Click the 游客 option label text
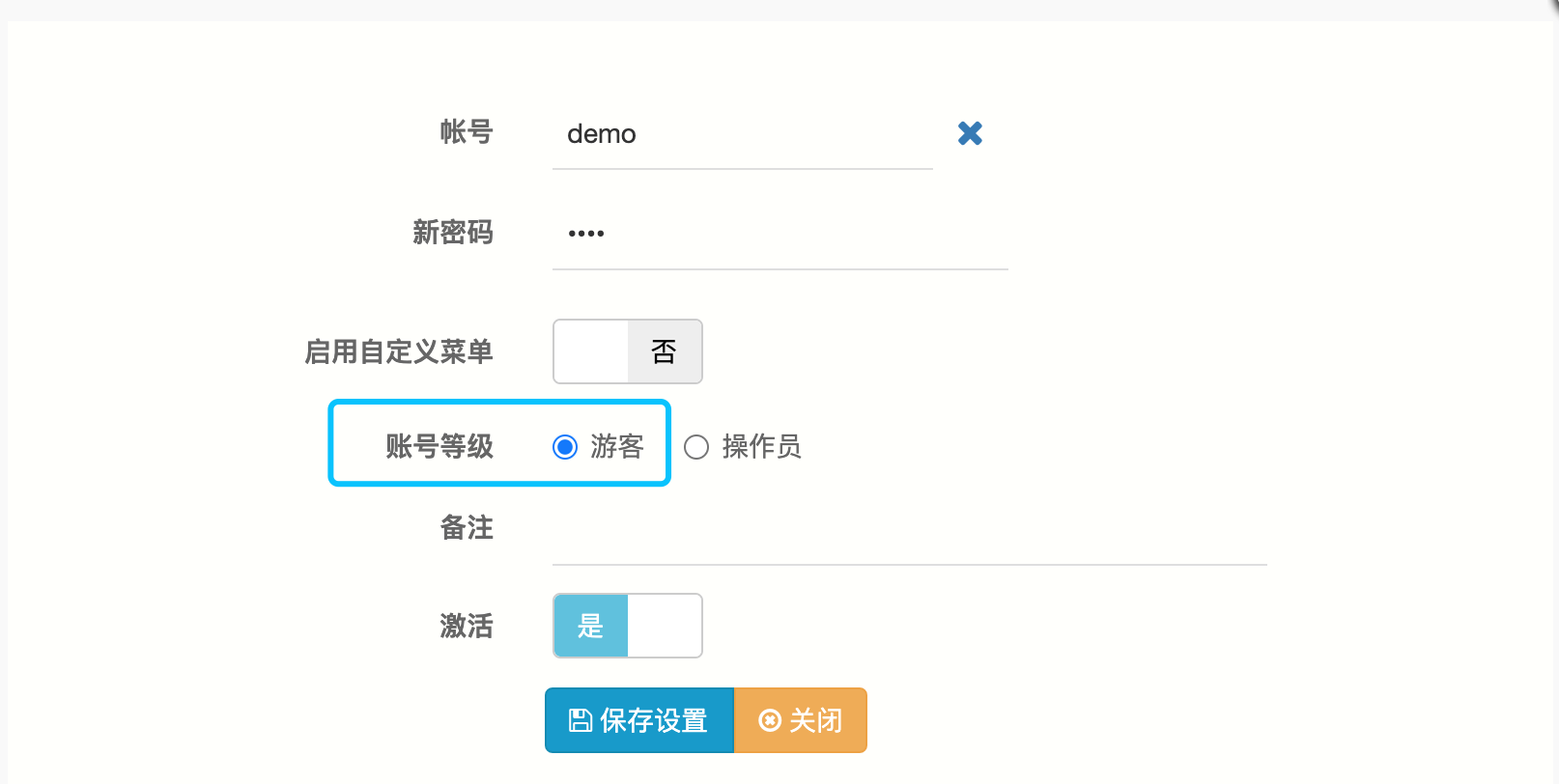This screenshot has width=1559, height=784. [617, 447]
